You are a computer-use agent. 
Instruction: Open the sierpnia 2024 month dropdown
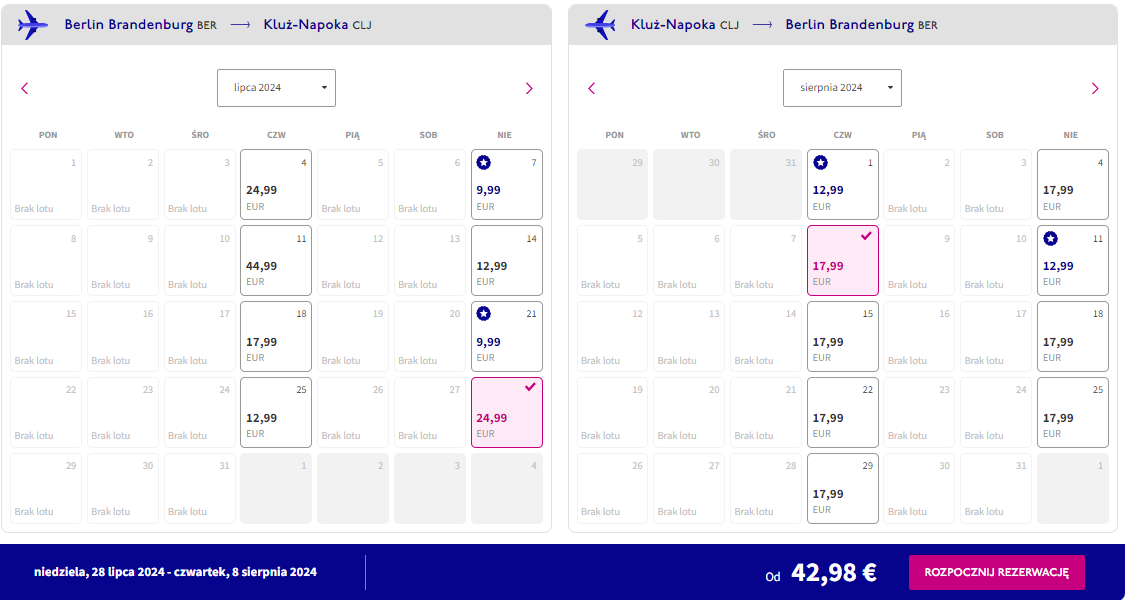[x=842, y=88]
